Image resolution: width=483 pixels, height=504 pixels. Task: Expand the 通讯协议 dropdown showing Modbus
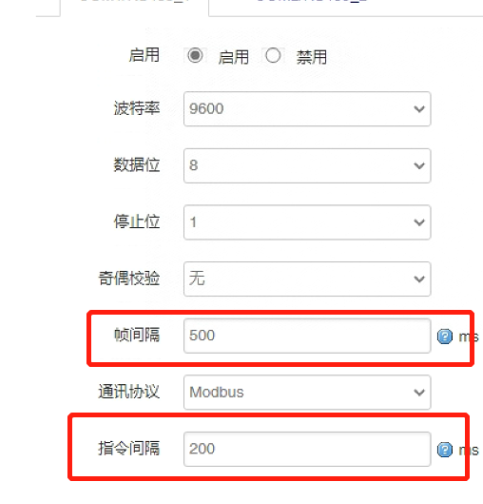click(307, 392)
